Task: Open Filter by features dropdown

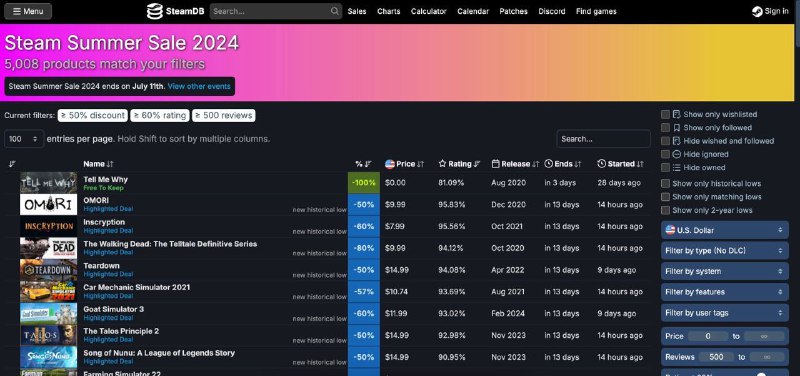Action: [x=724, y=292]
